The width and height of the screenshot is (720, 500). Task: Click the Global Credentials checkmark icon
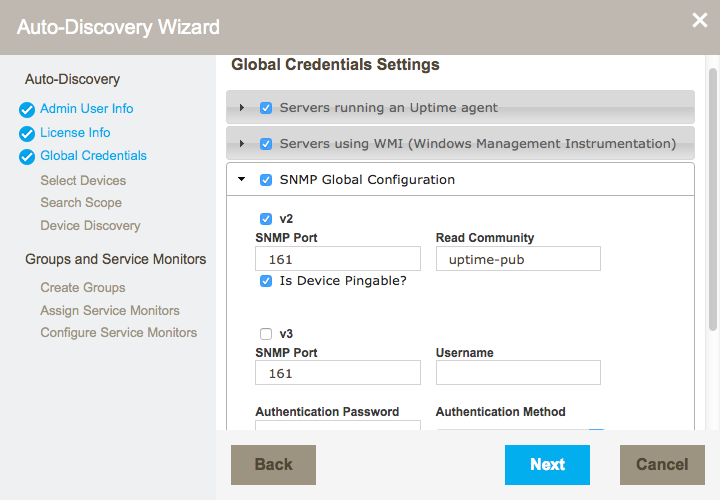click(27, 157)
